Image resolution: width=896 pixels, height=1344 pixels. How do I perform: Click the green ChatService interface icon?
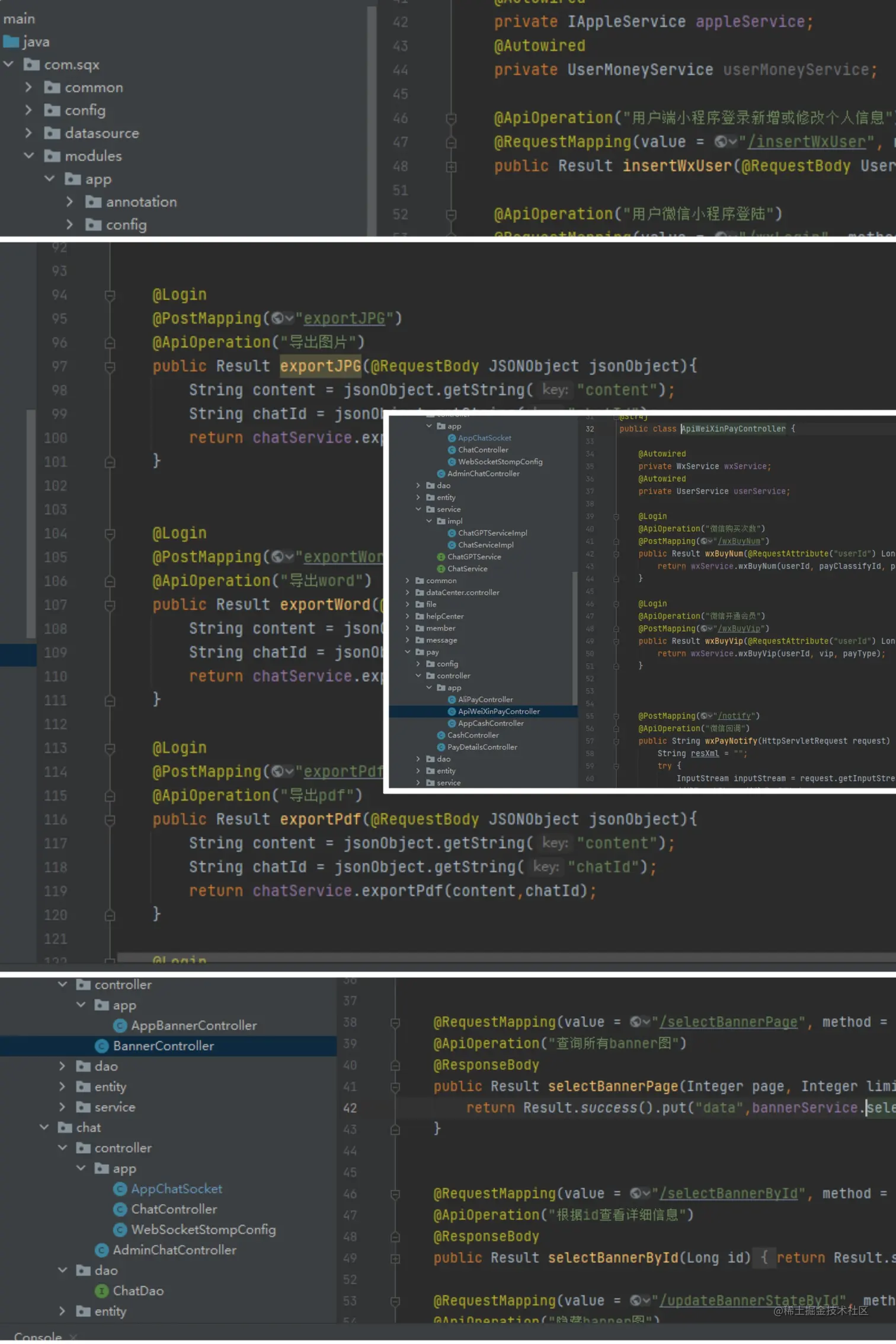(441, 569)
